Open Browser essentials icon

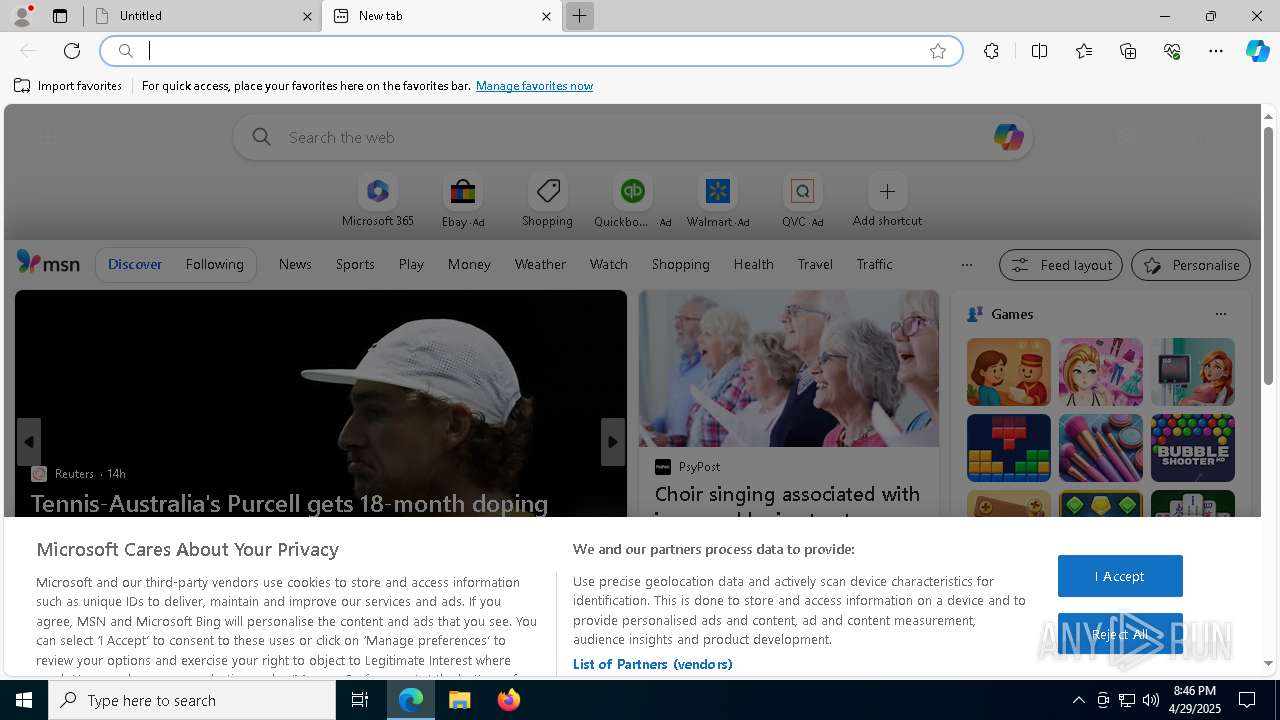[x=1172, y=51]
